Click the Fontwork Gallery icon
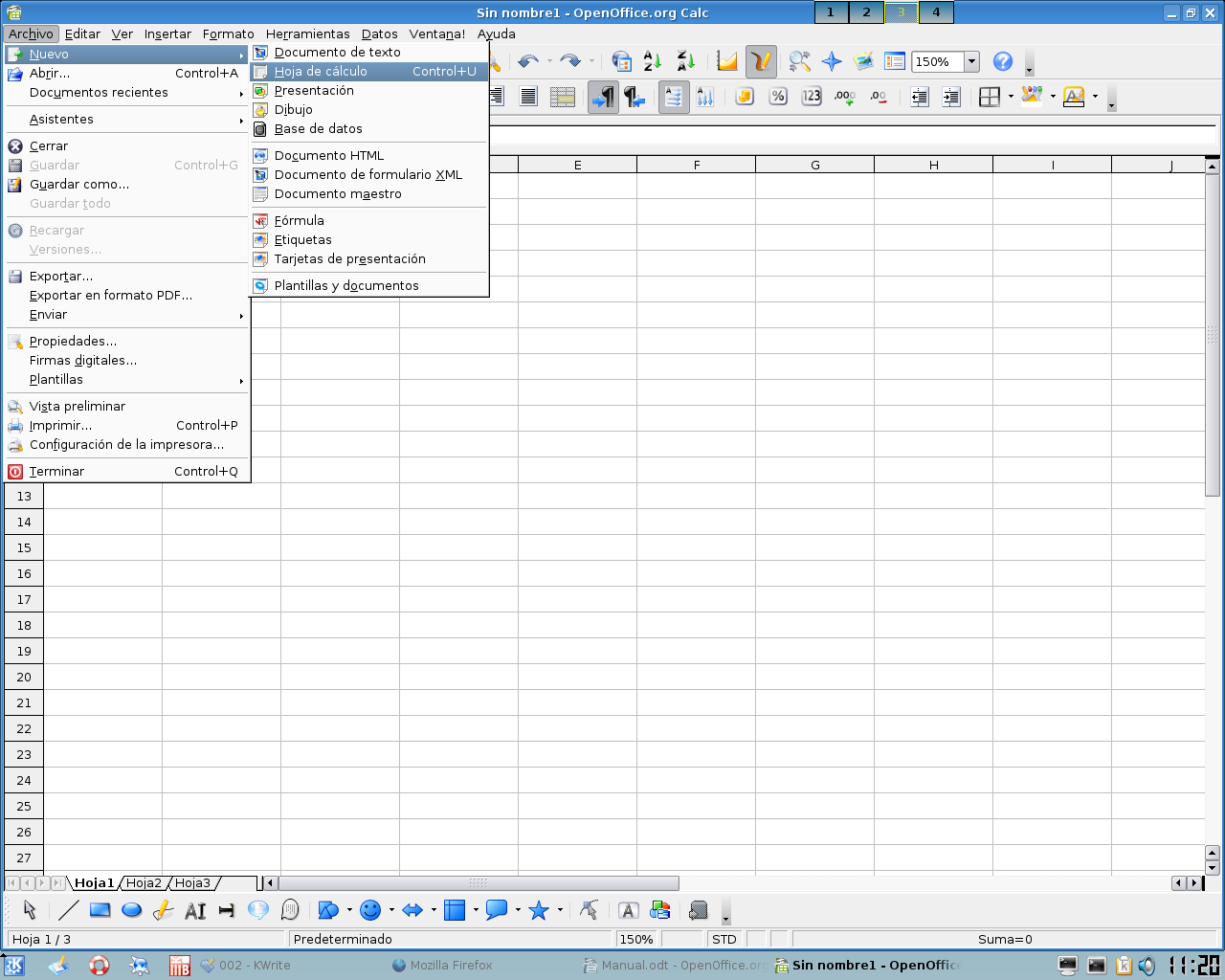This screenshot has height=980, width=1225. [x=628, y=910]
